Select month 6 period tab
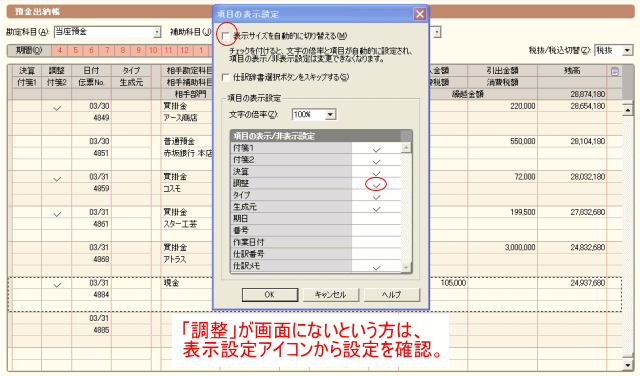 (x=91, y=51)
